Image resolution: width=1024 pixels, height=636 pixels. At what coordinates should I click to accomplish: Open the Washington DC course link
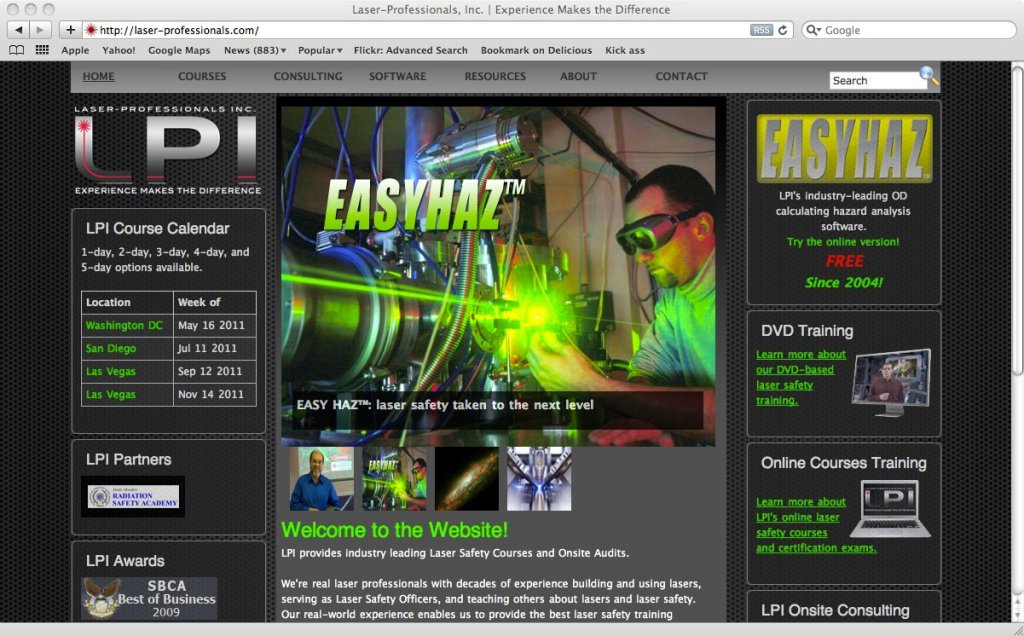point(124,325)
